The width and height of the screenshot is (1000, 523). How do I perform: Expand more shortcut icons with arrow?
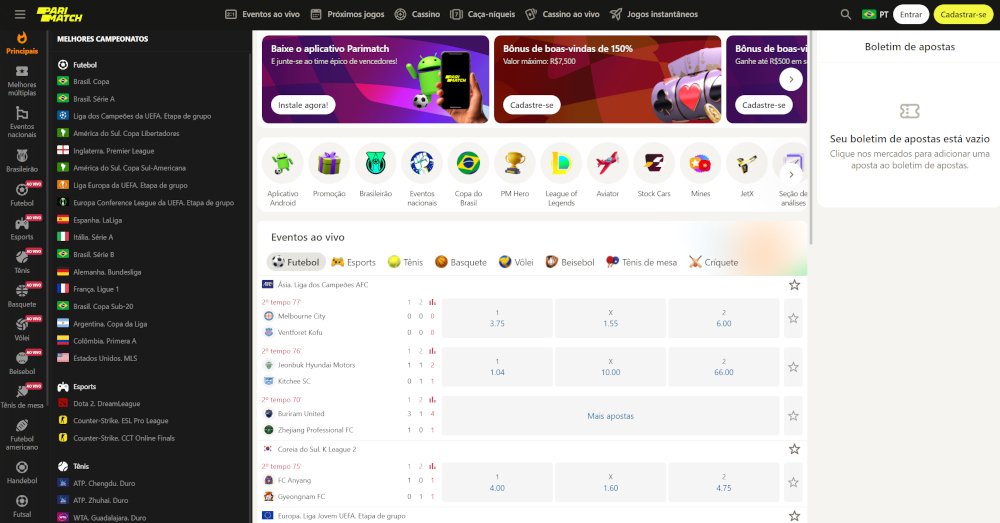point(791,174)
